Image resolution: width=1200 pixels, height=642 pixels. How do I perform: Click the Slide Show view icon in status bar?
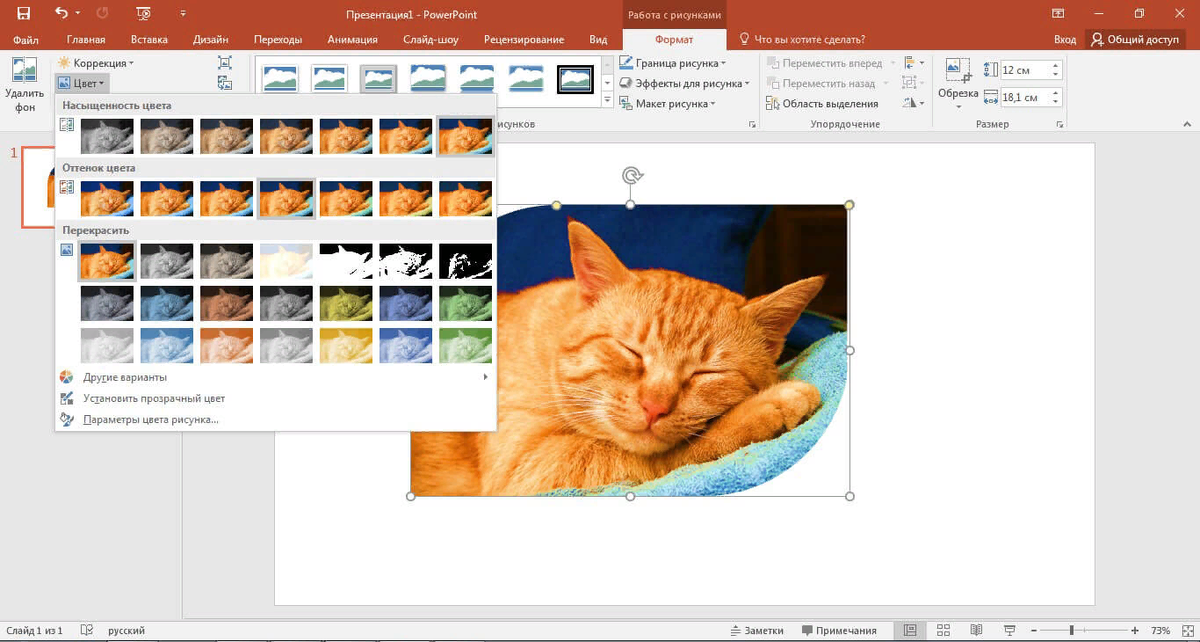point(1011,630)
